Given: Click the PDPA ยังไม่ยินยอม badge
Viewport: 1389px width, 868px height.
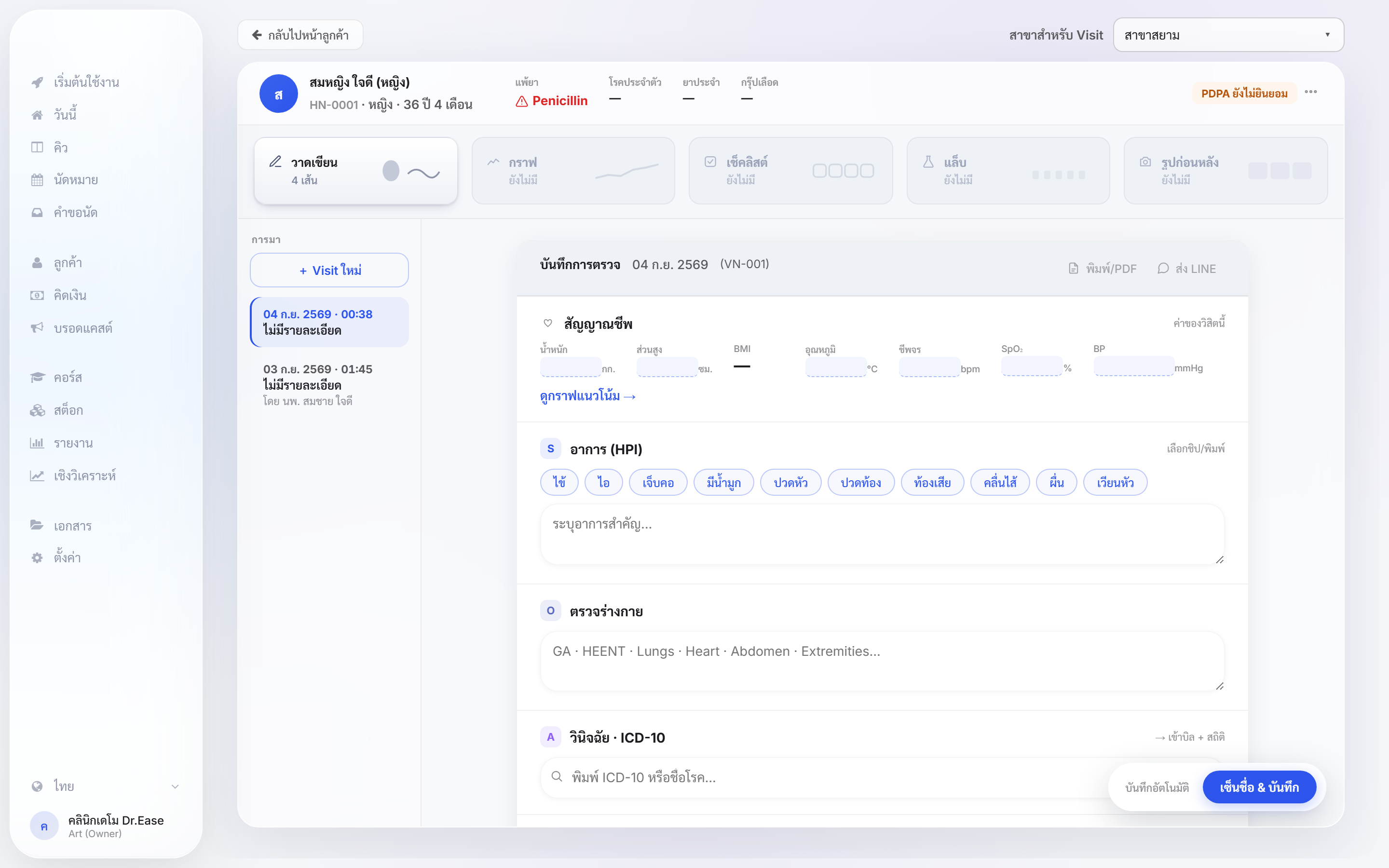Looking at the screenshot, I should pos(1244,94).
